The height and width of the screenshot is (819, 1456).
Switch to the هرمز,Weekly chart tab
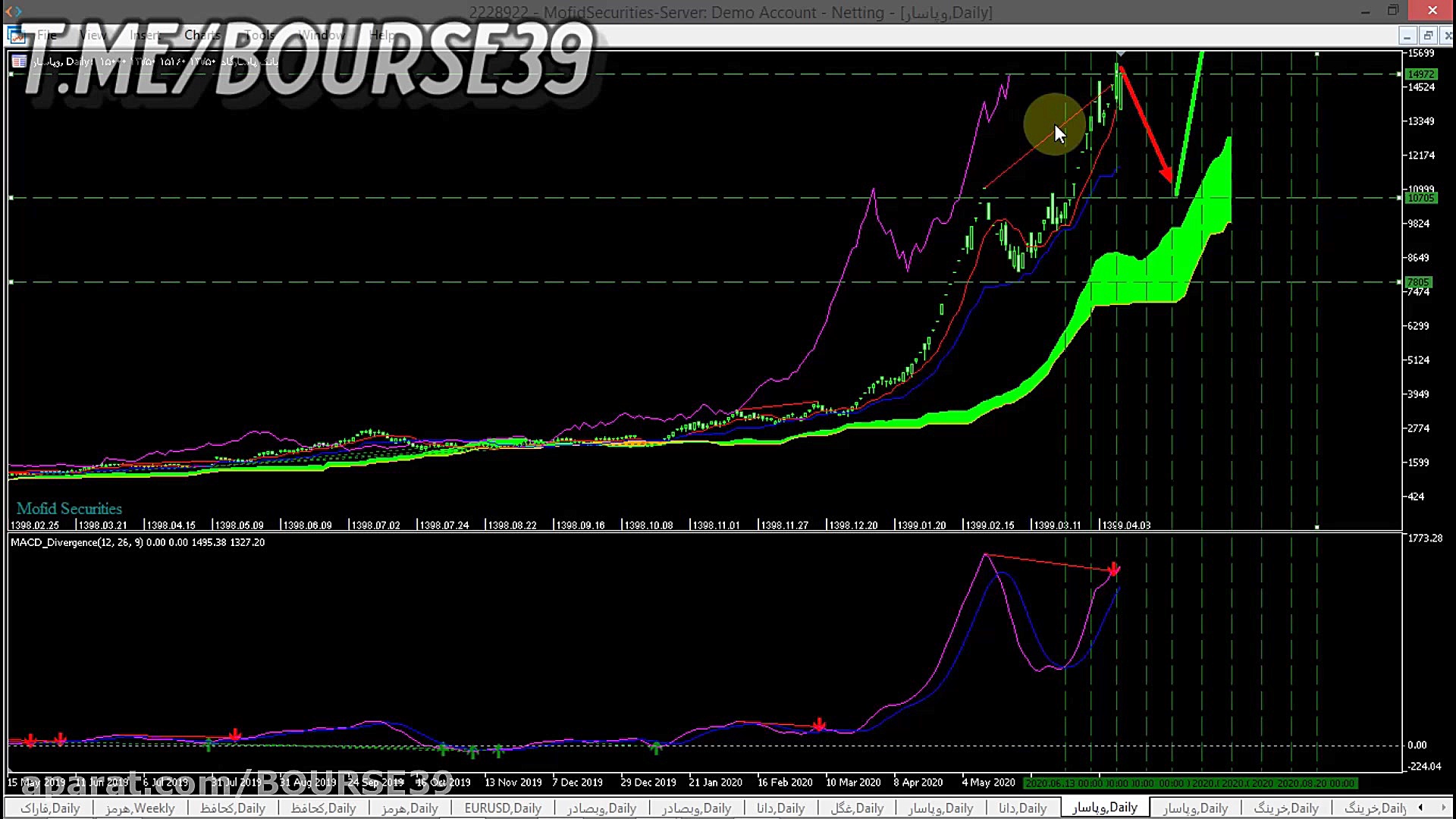pyautogui.click(x=140, y=808)
